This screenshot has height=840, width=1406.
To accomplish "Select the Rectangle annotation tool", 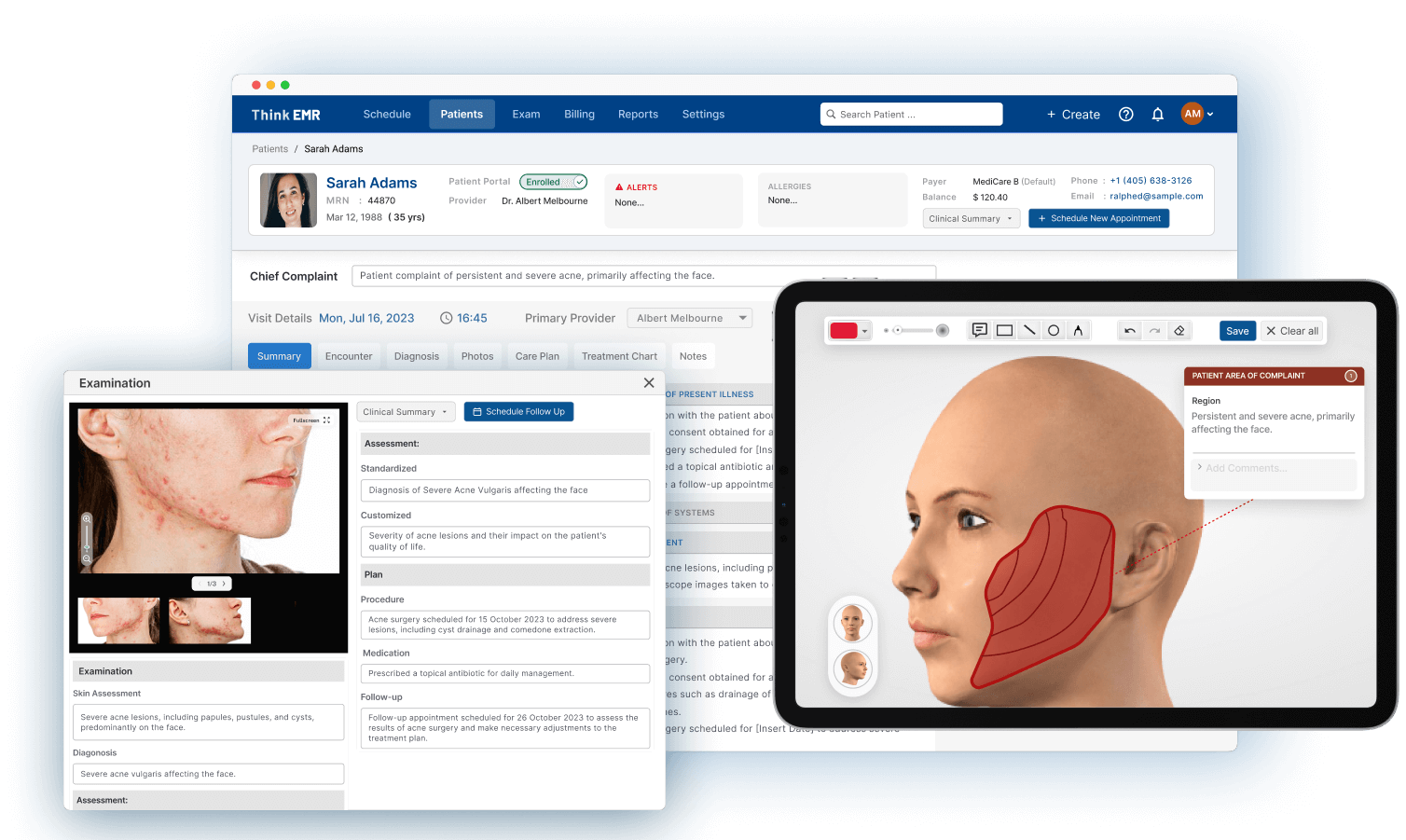I will pyautogui.click(x=1004, y=329).
